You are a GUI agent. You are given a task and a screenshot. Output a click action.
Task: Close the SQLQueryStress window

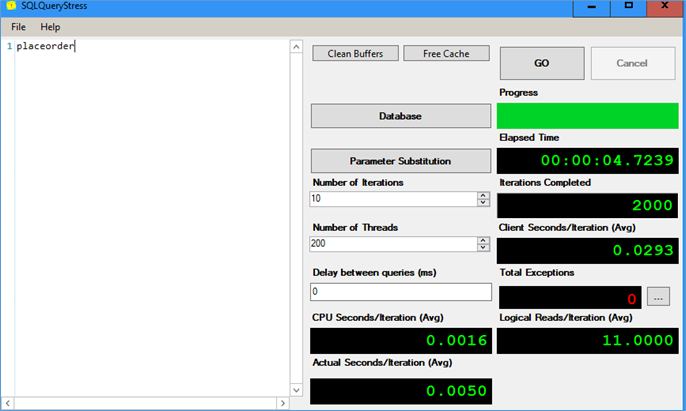665,7
